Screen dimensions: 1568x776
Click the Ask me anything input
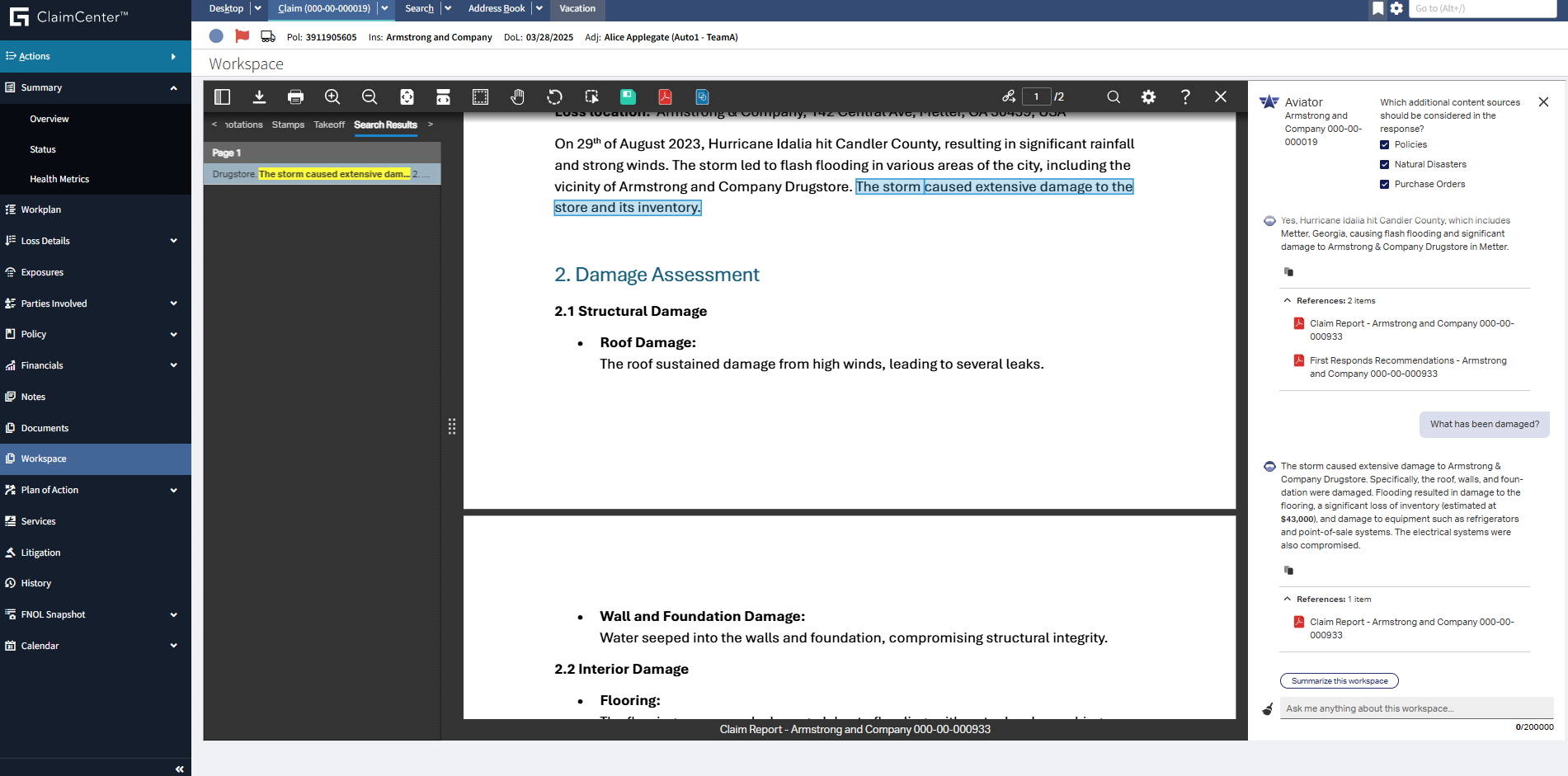(1416, 708)
